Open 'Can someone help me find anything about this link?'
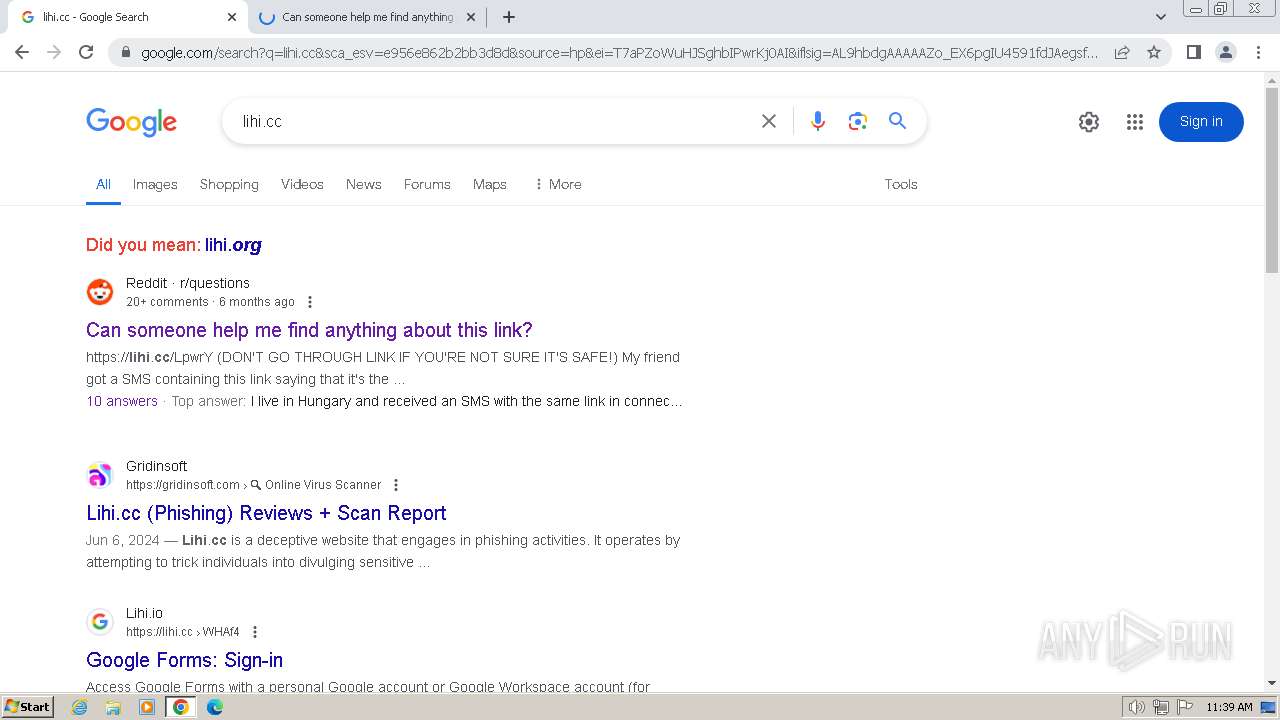This screenshot has height=720, width=1280. coord(309,330)
